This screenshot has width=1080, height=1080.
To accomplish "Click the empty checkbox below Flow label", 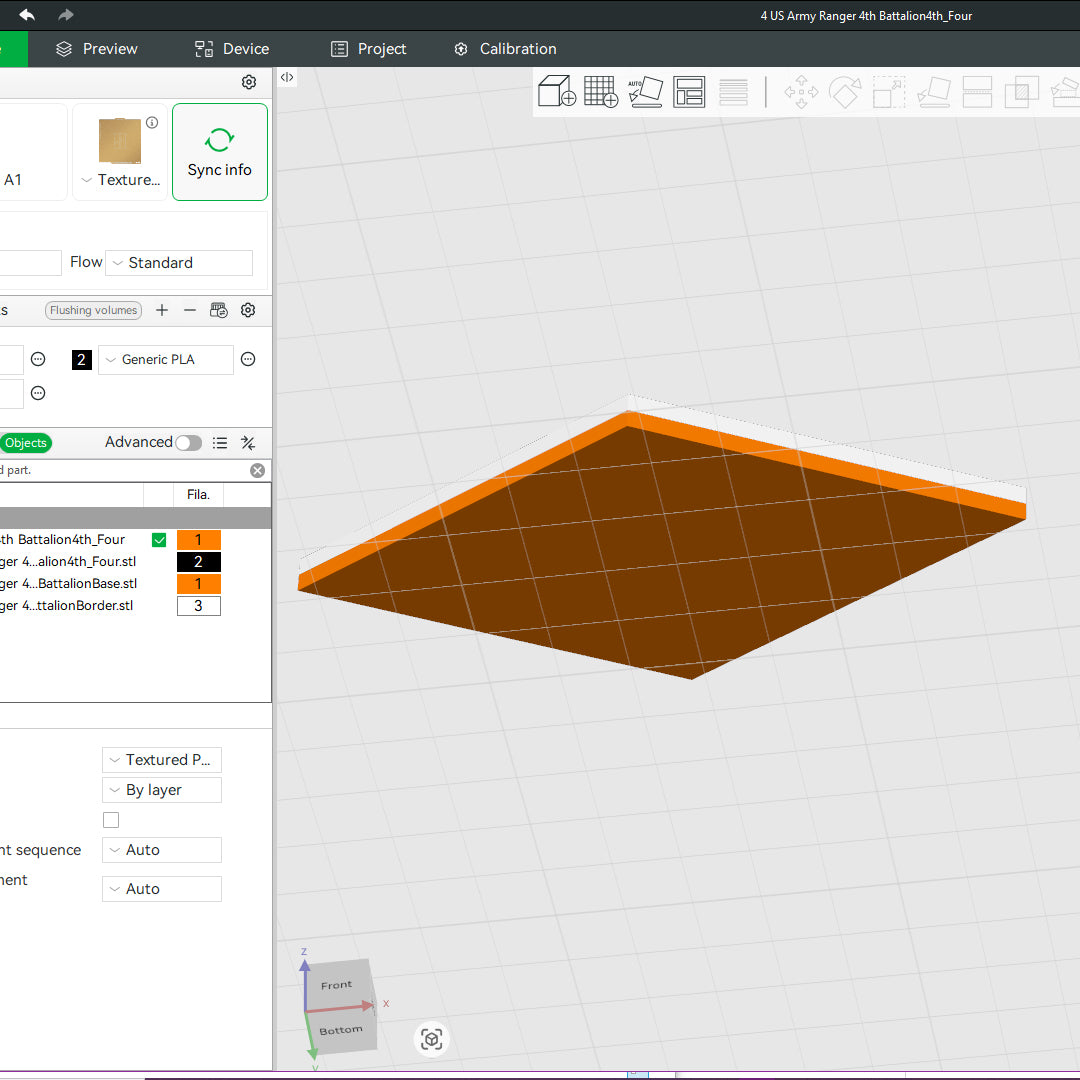I will pyautogui.click(x=110, y=819).
